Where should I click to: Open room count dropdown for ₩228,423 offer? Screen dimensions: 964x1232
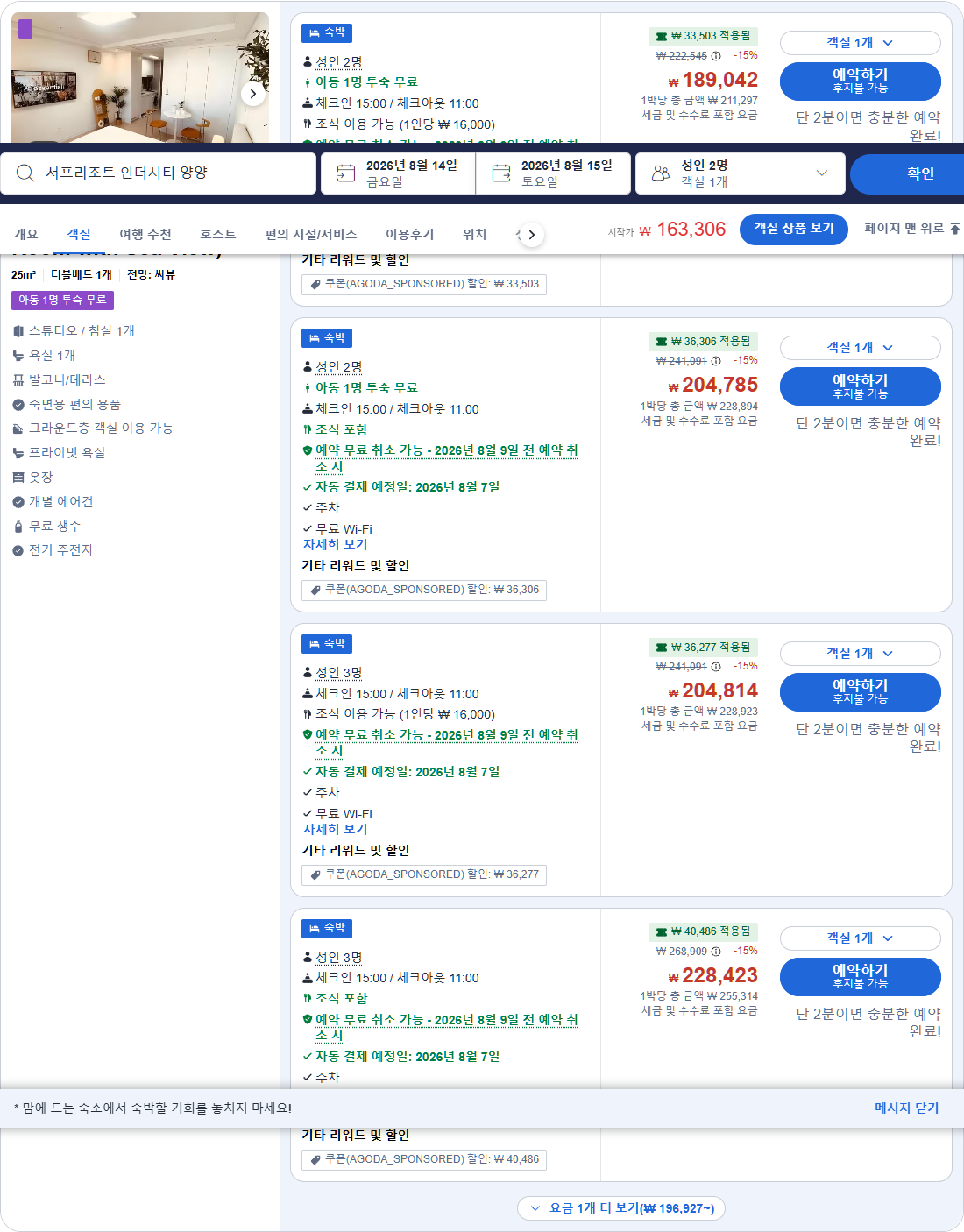pyautogui.click(x=860, y=938)
